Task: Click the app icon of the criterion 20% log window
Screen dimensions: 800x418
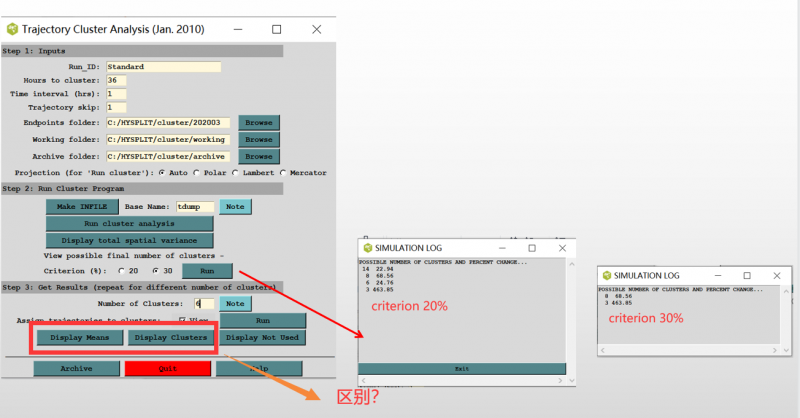Action: [366, 247]
